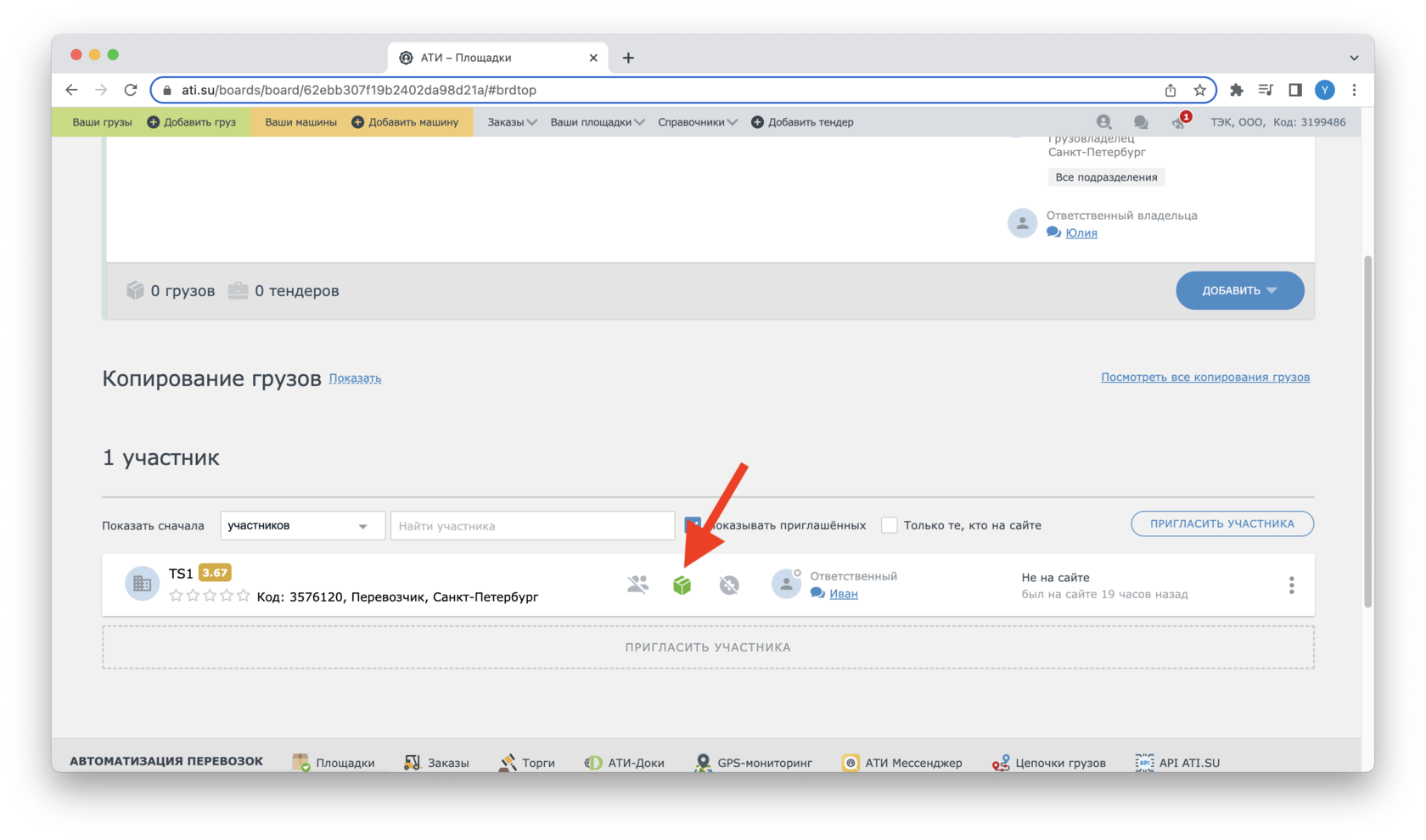Open the Юлия contact link

coord(1081,232)
